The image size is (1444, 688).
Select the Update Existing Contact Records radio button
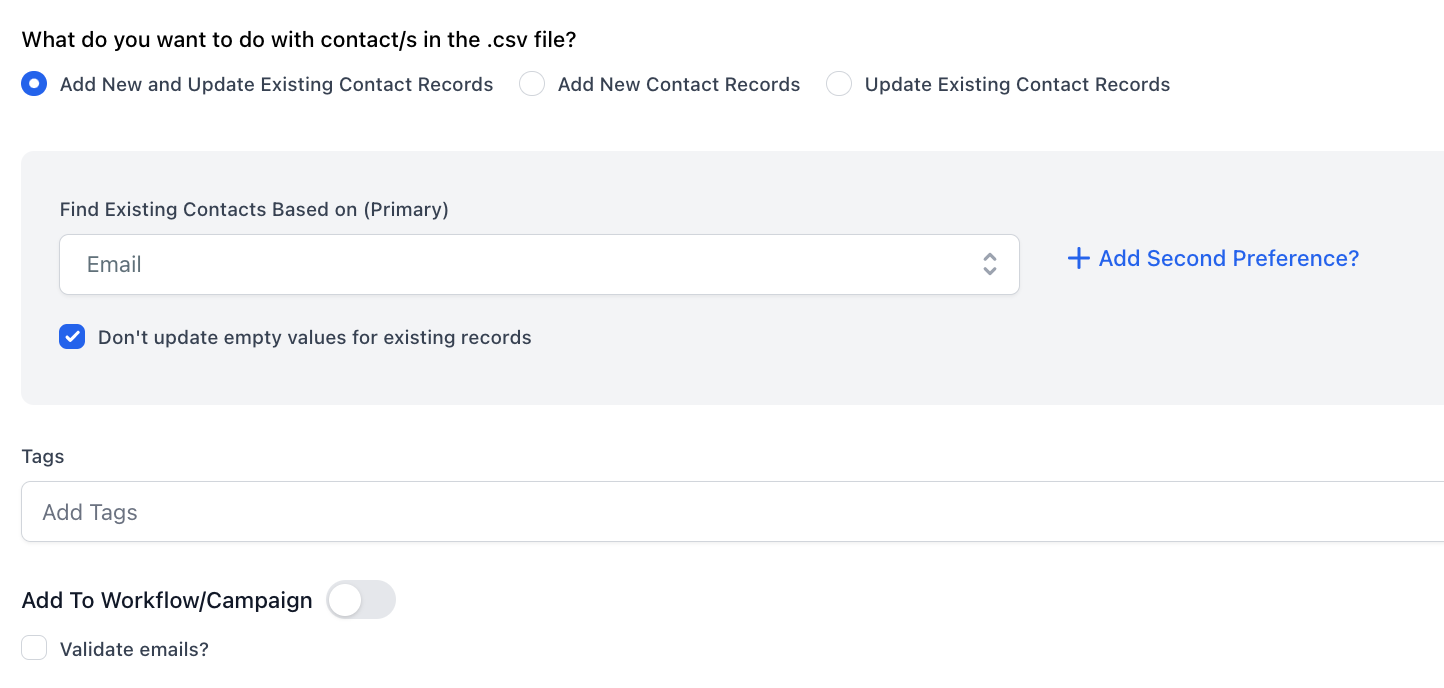[839, 84]
